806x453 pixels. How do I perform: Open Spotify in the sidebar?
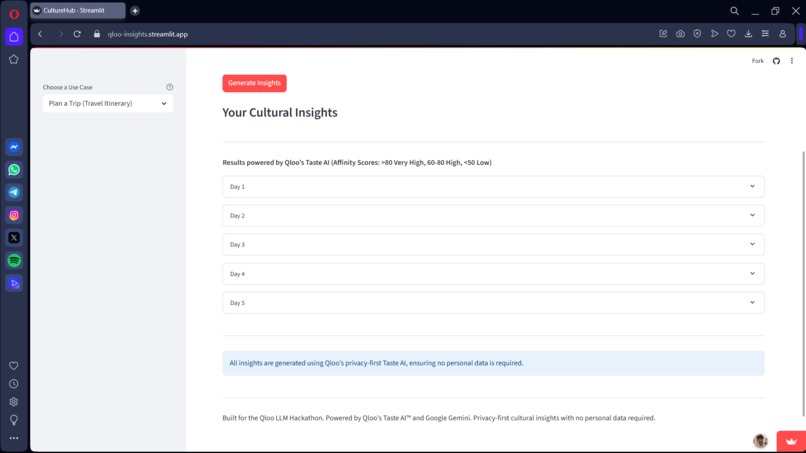coord(14,260)
